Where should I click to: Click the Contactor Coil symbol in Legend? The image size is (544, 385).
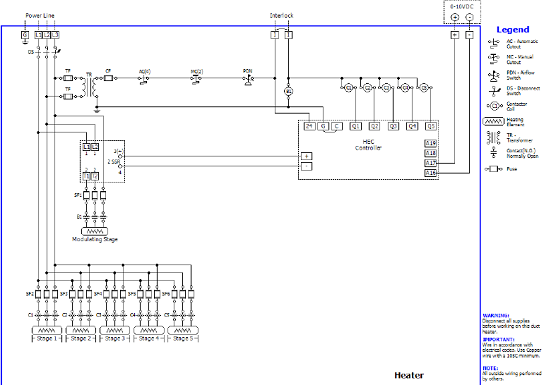(494, 106)
